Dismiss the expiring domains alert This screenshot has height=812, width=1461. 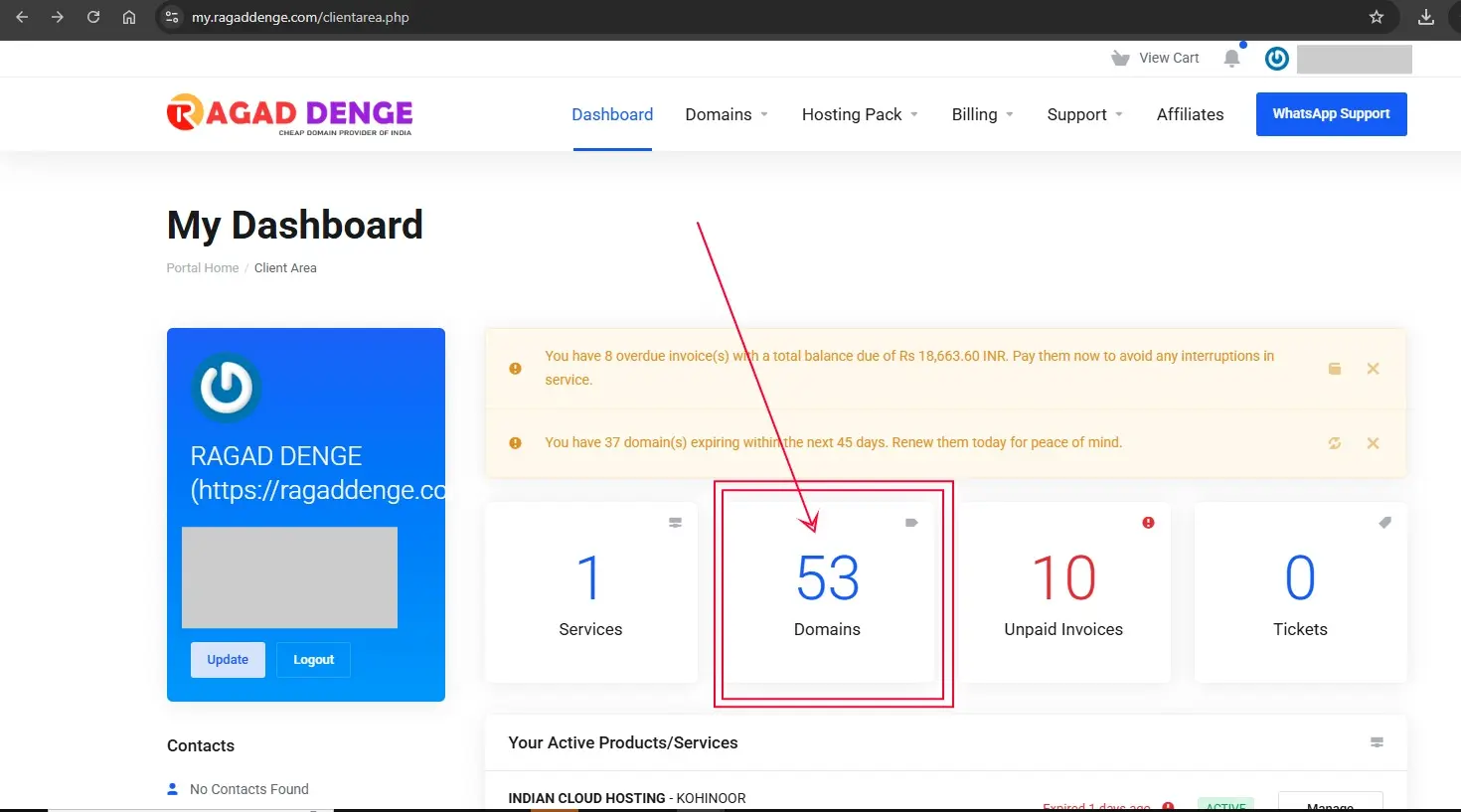pos(1373,443)
